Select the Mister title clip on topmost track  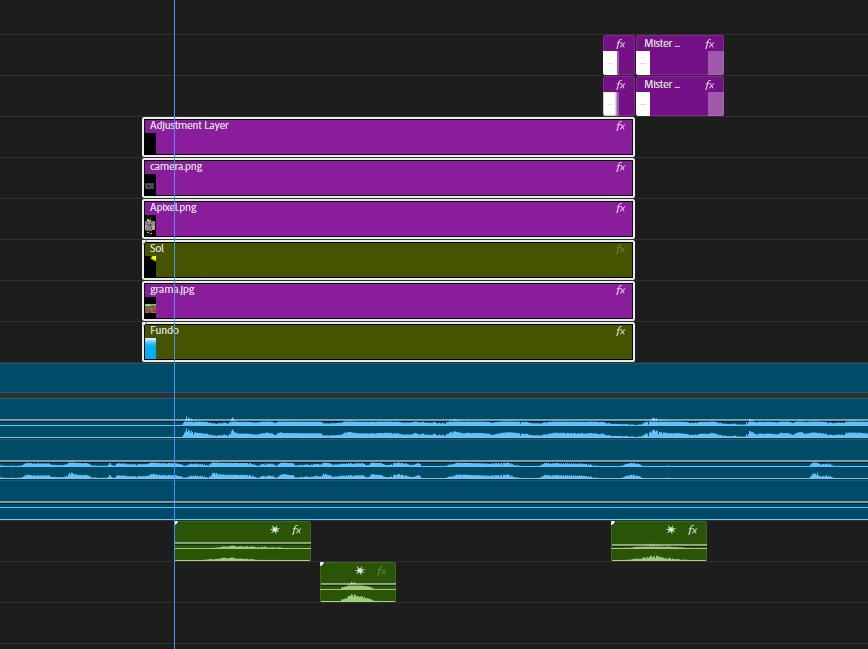(680, 55)
